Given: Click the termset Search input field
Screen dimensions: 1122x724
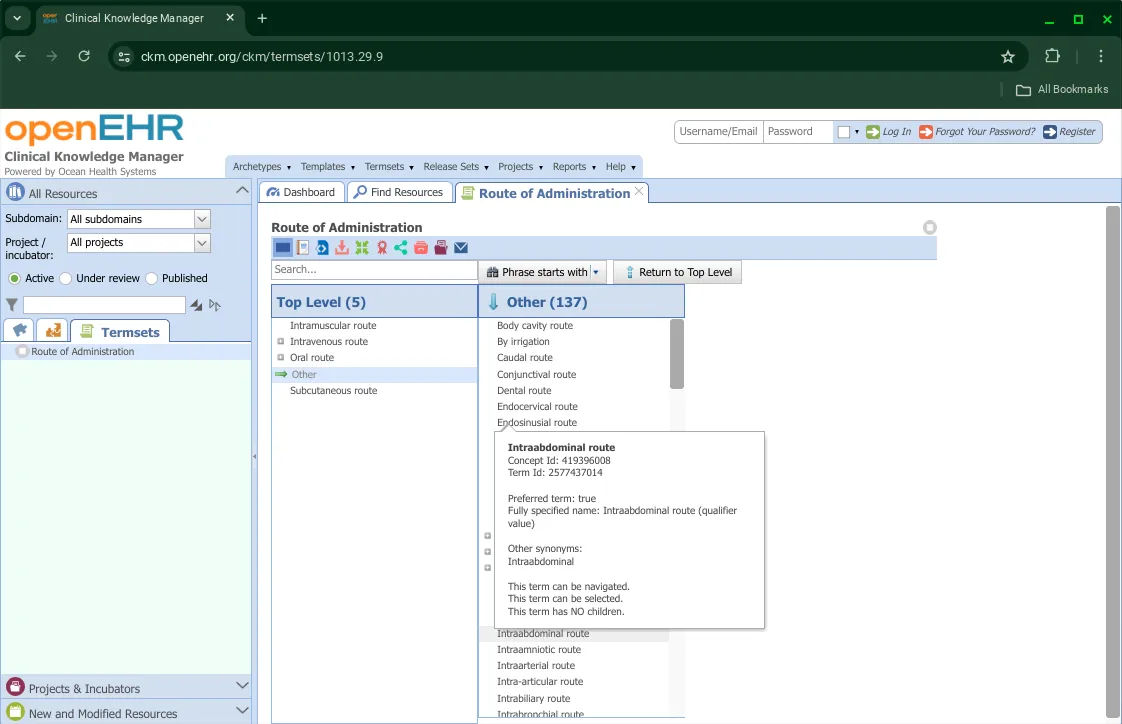Looking at the screenshot, I should [x=374, y=270].
